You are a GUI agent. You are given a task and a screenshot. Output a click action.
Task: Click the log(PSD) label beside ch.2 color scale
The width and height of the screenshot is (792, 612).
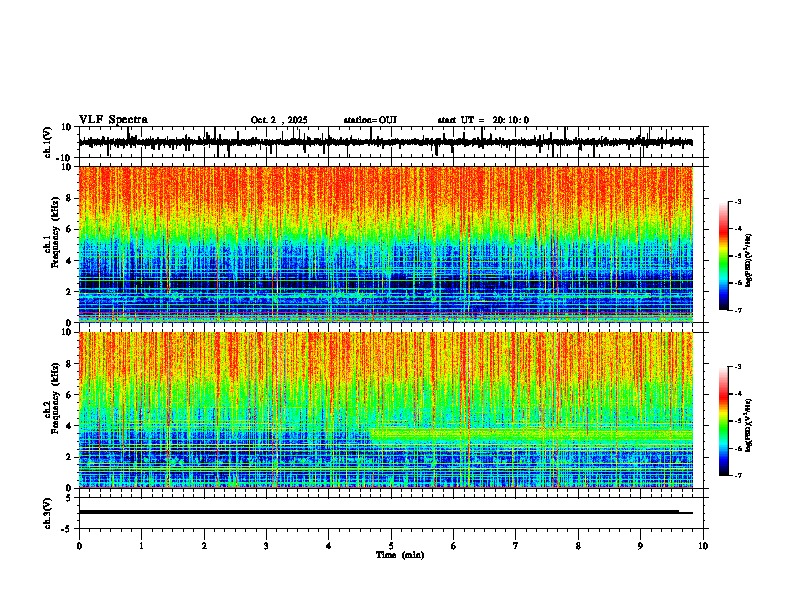coord(749,426)
